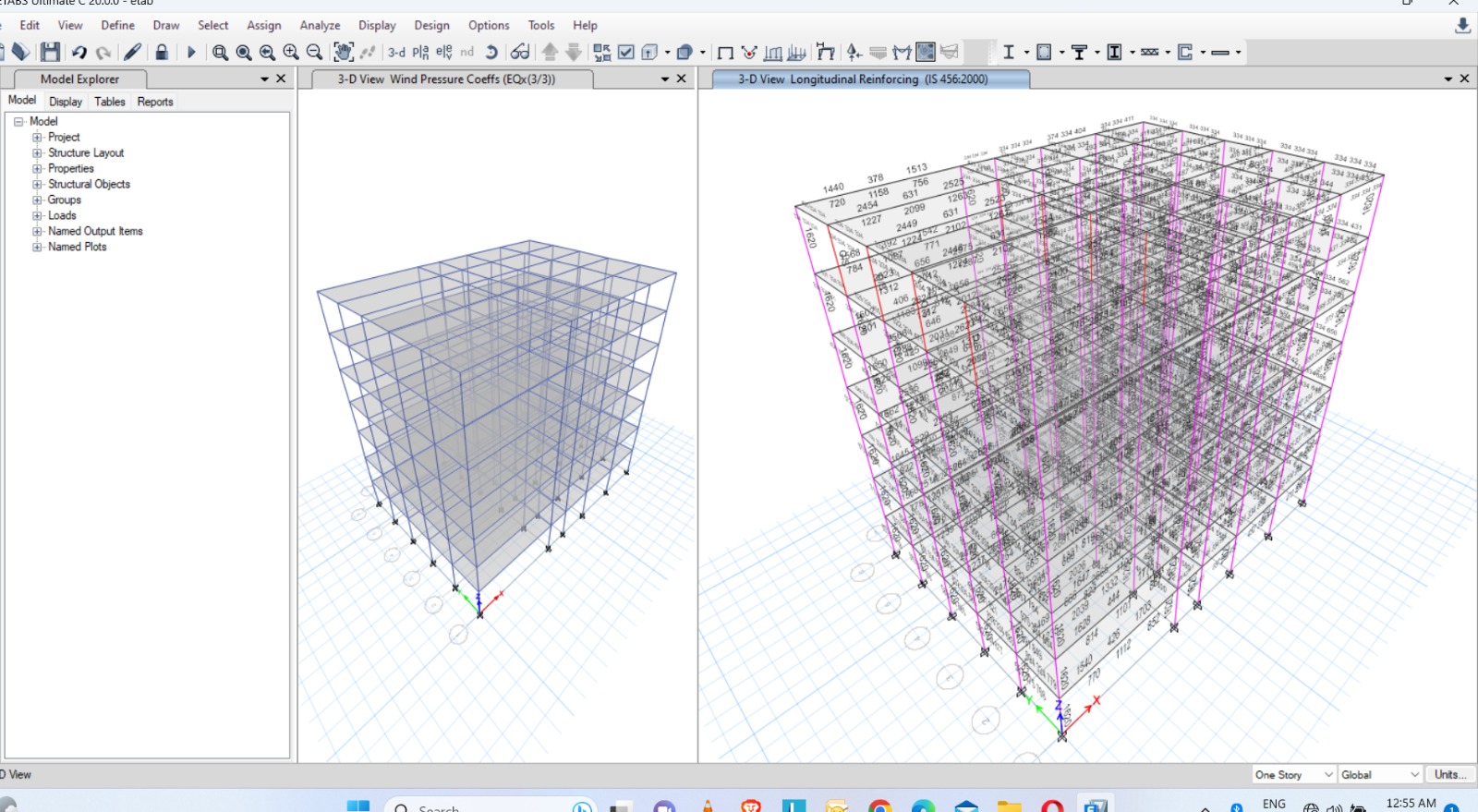This screenshot has height=812, width=1478.
Task: Click the rubber band zoom magnifier icon
Action: click(220, 53)
